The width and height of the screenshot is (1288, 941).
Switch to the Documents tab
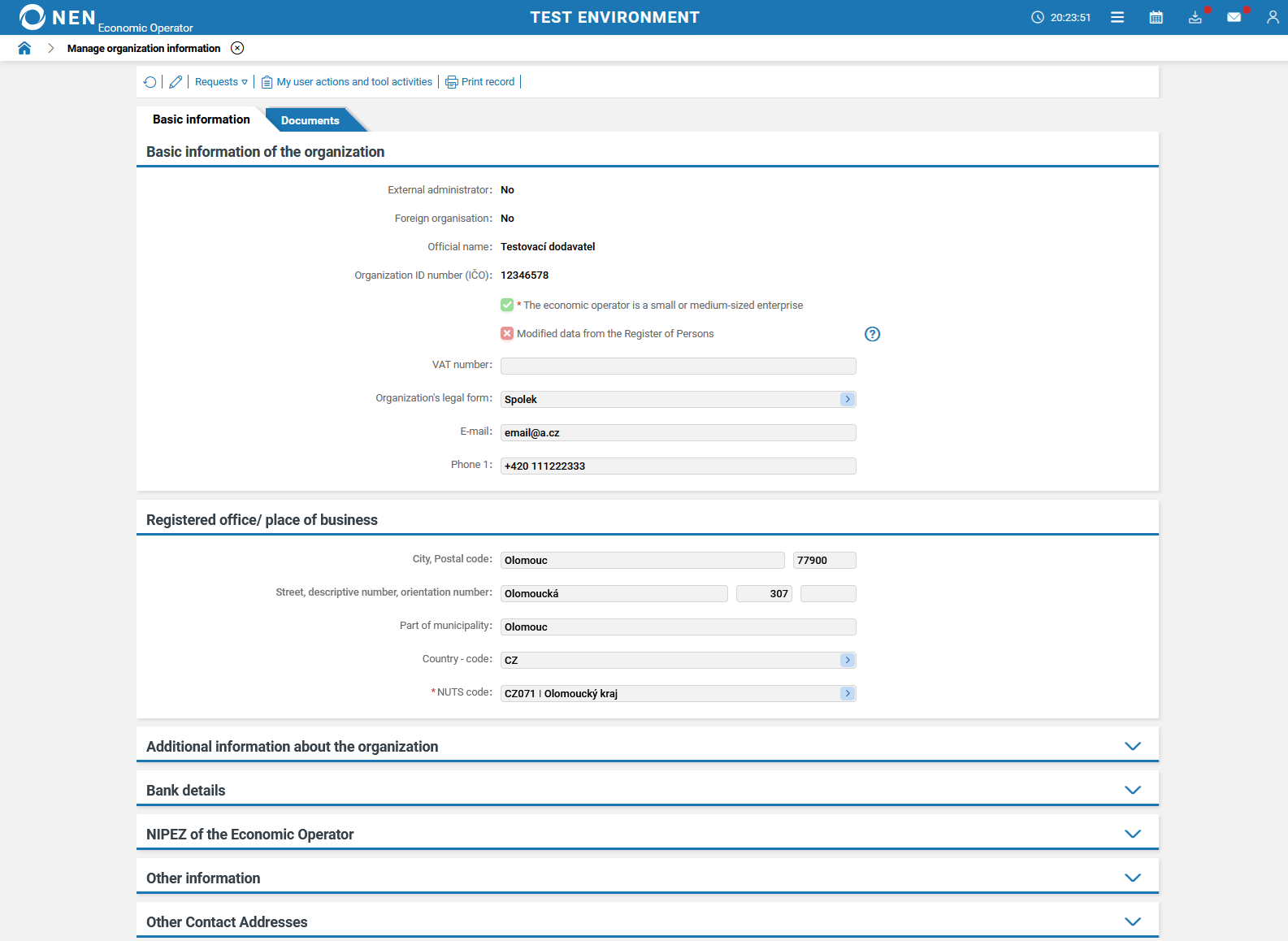[310, 120]
